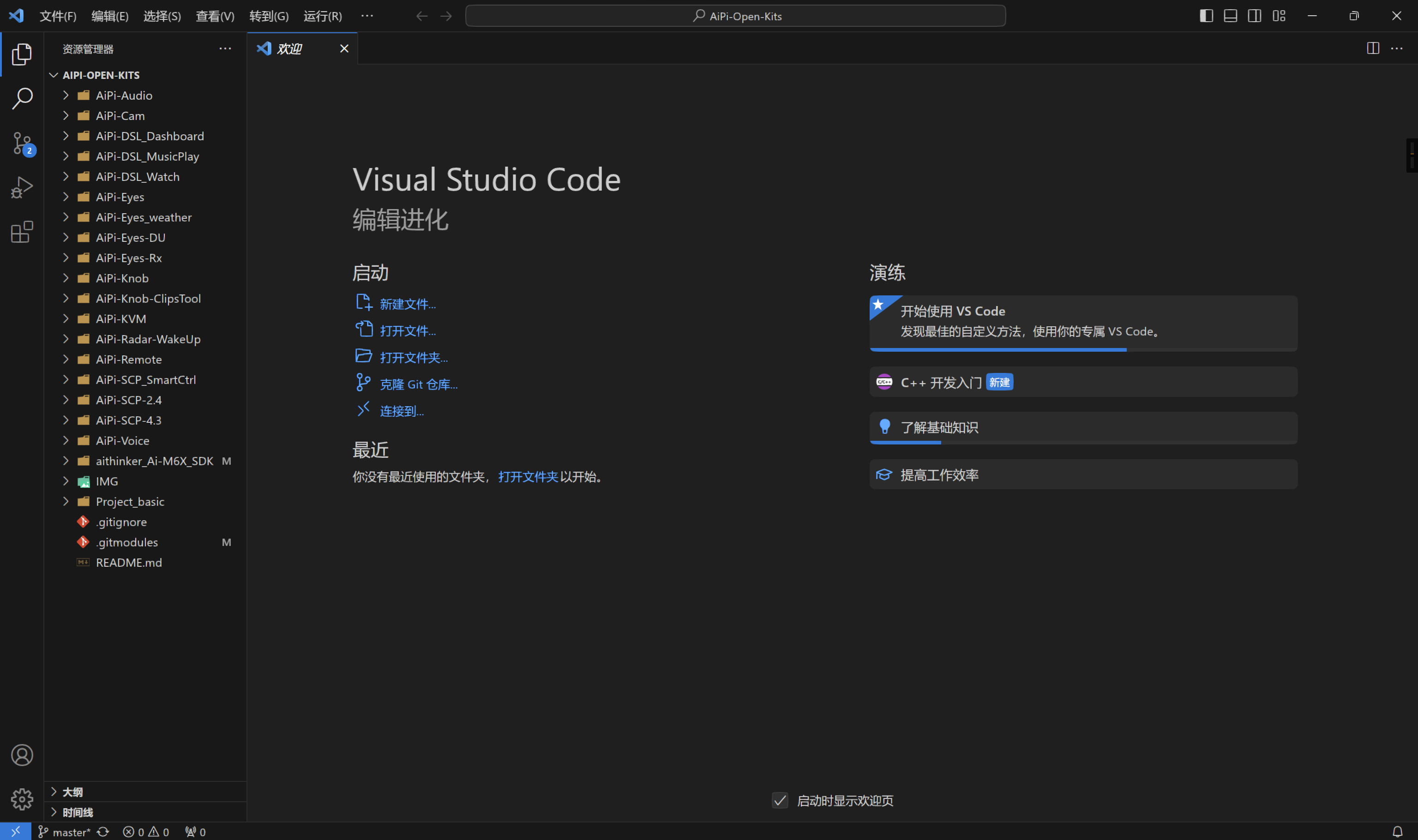Open the Customize Layout icon
Image resolution: width=1418 pixels, height=840 pixels.
coord(1279,16)
